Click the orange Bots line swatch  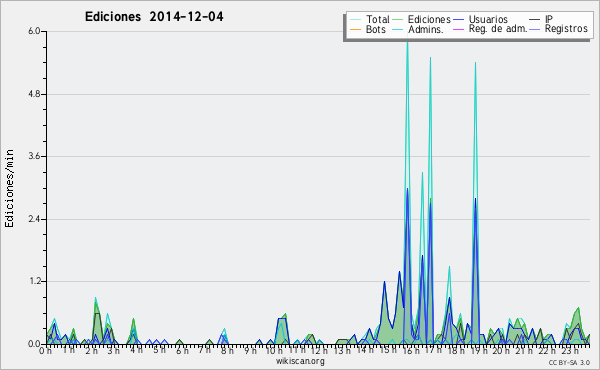tap(355, 29)
